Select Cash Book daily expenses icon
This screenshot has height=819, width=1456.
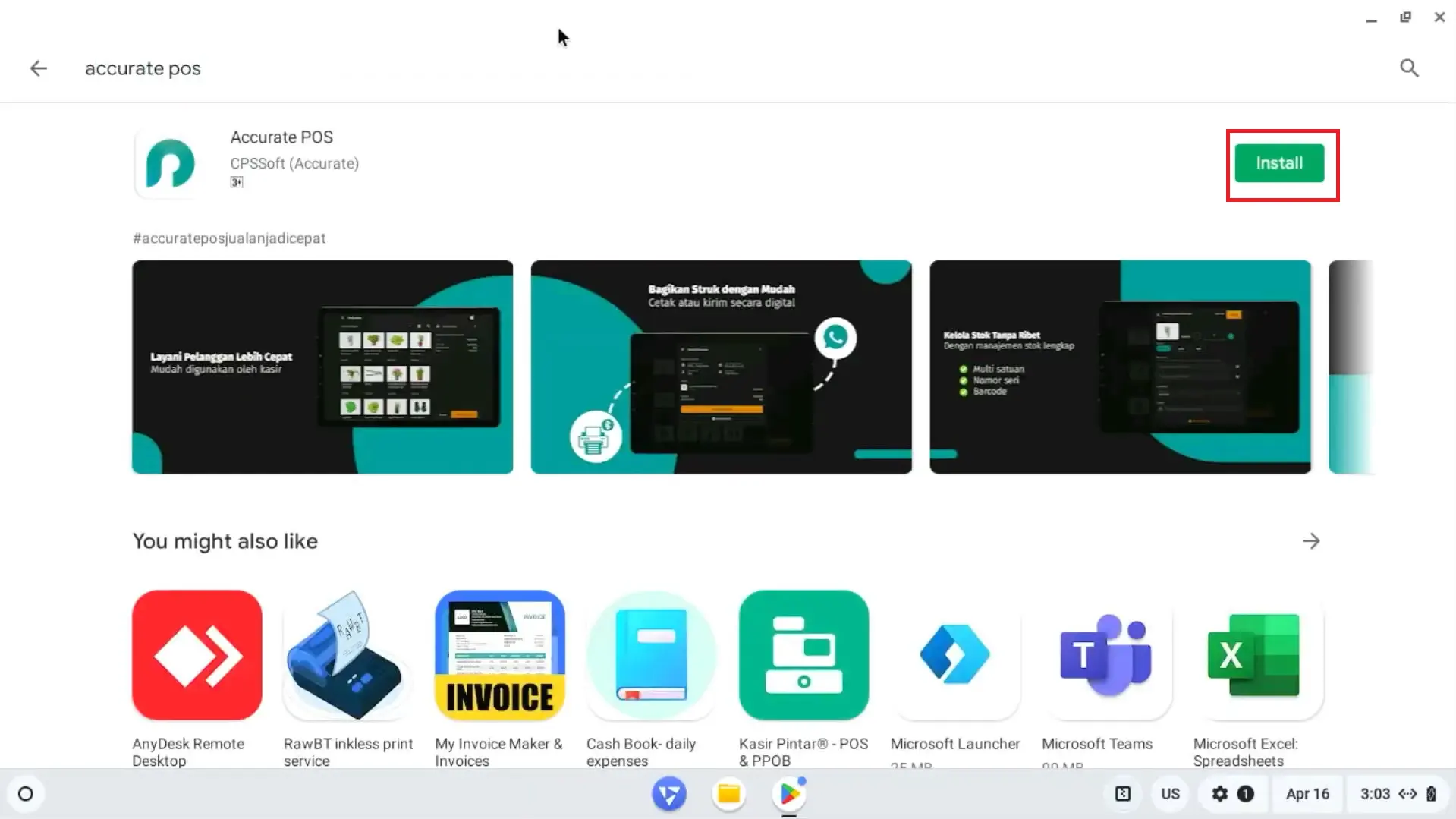click(x=651, y=654)
